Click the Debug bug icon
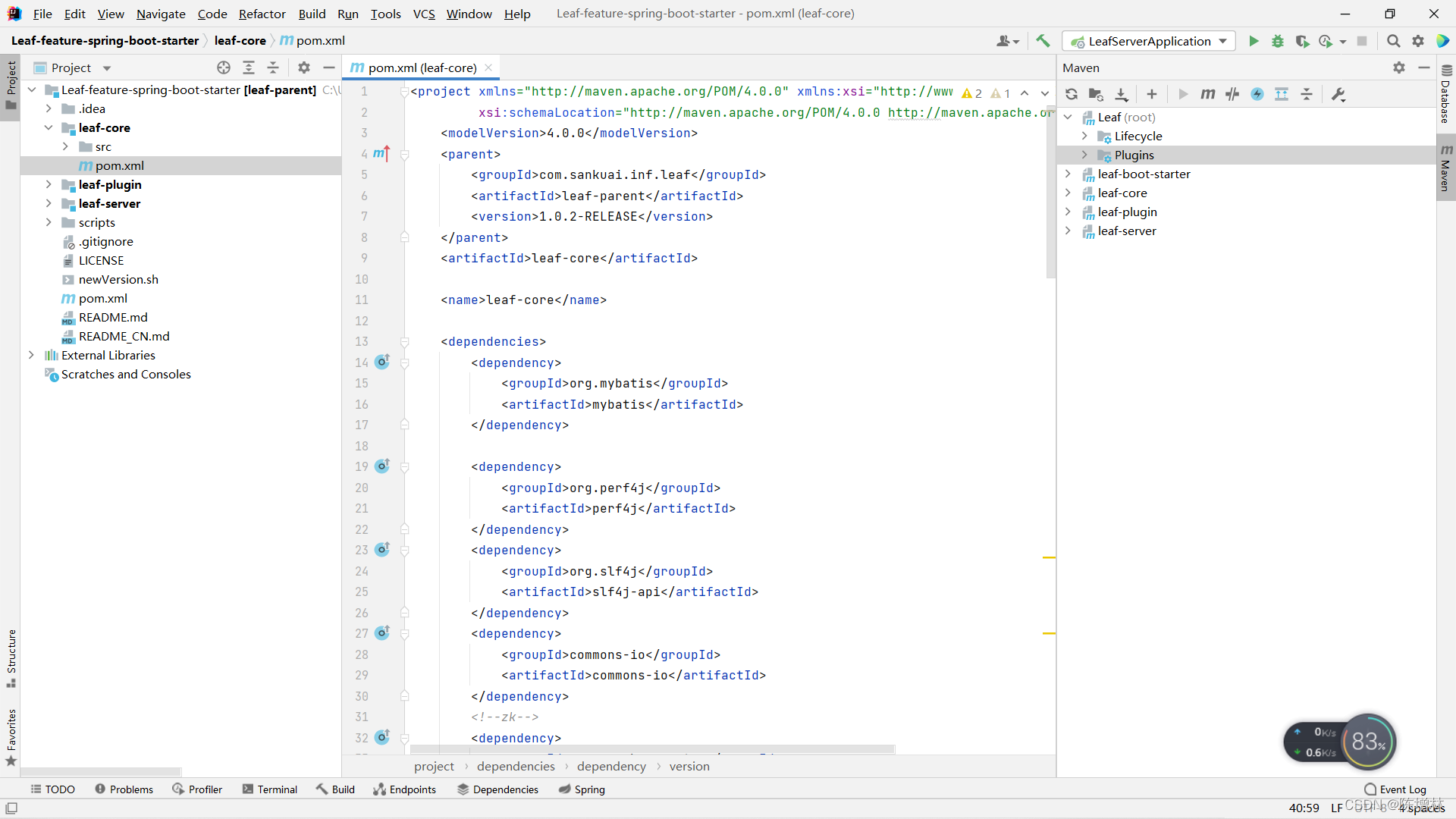This screenshot has height=819, width=1456. pos(1278,41)
